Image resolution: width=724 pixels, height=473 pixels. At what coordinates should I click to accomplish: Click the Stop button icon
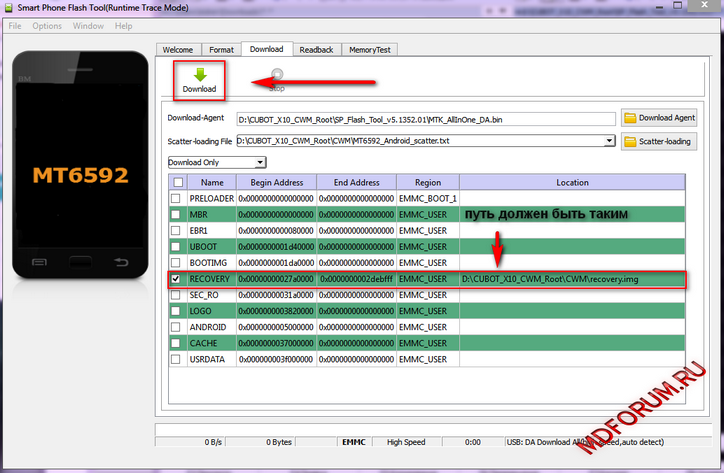tap(277, 74)
